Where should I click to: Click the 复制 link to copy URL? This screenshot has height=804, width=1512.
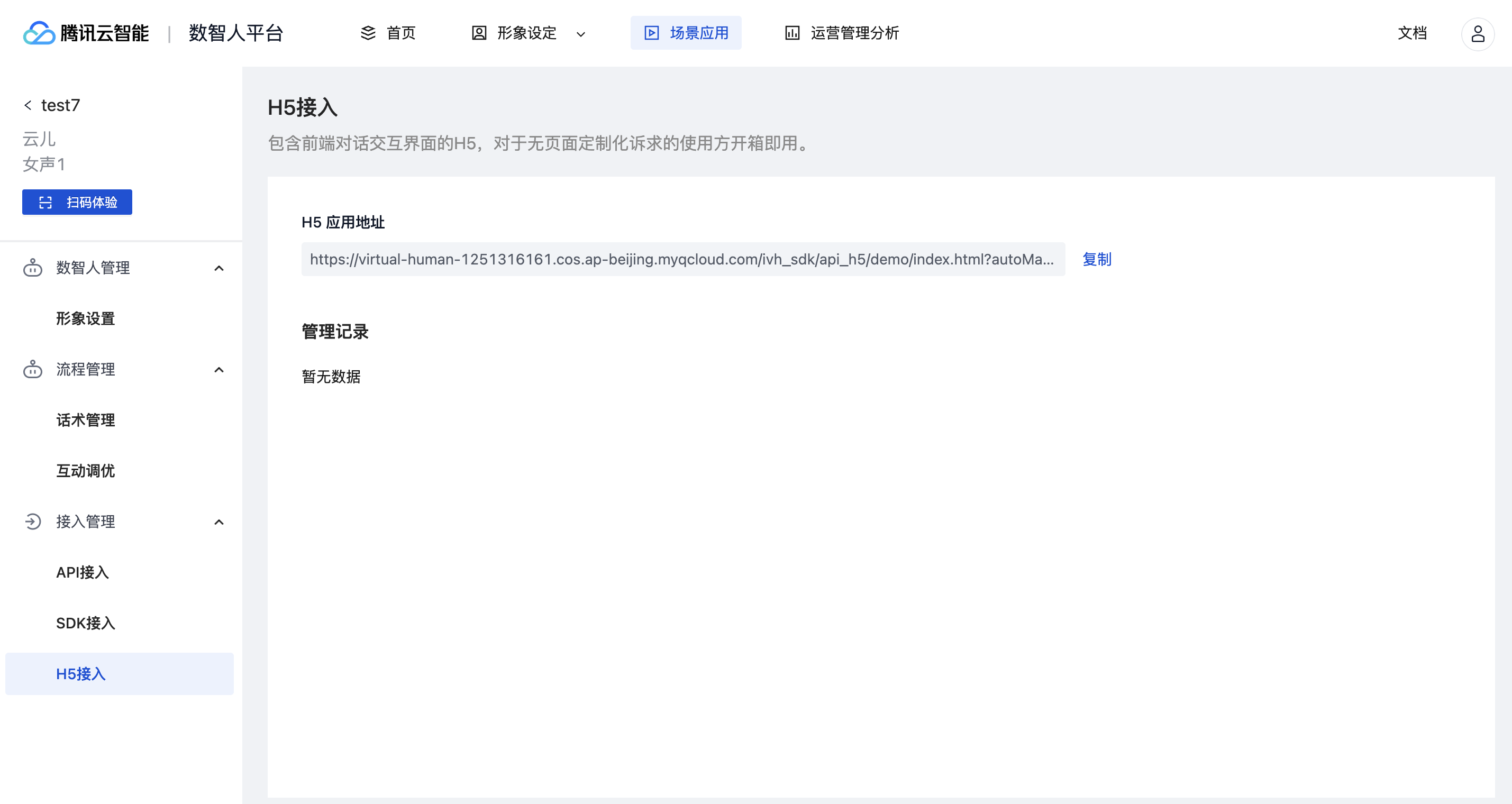1096,259
